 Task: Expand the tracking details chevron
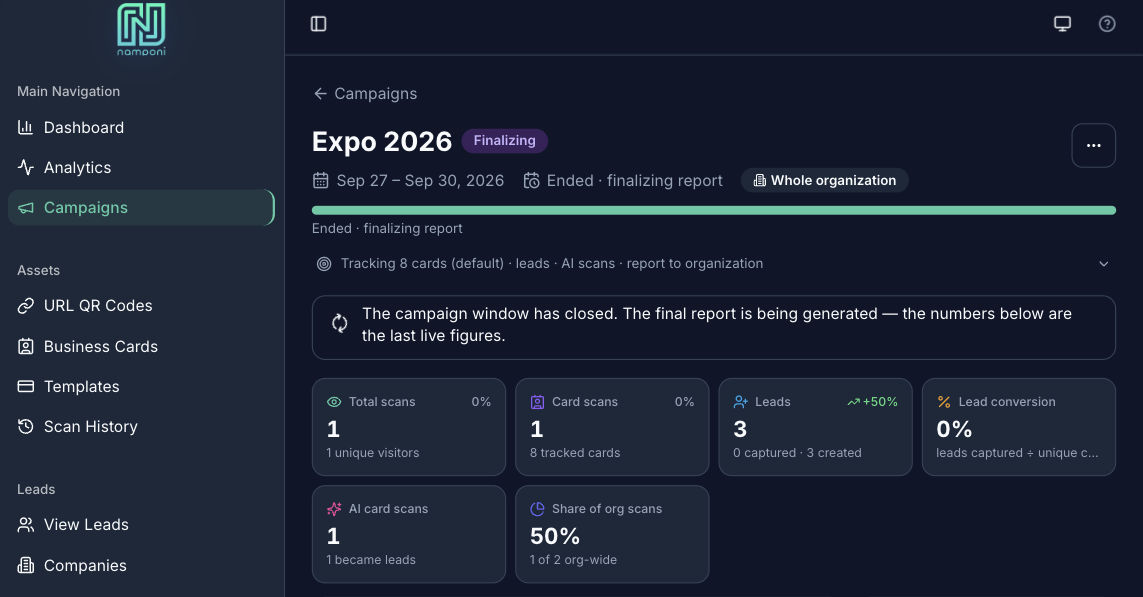click(1104, 264)
